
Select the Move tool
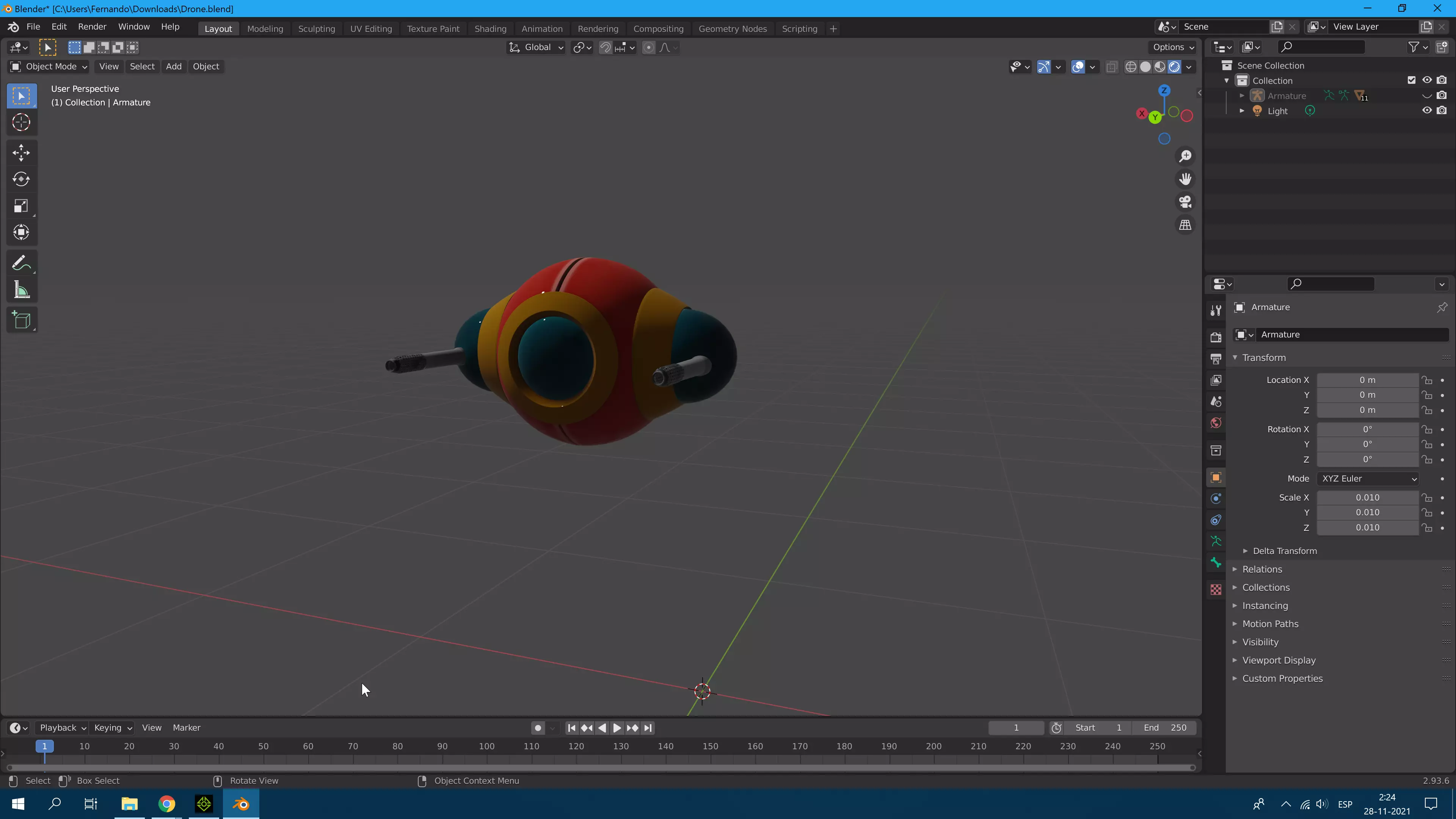click(22, 152)
